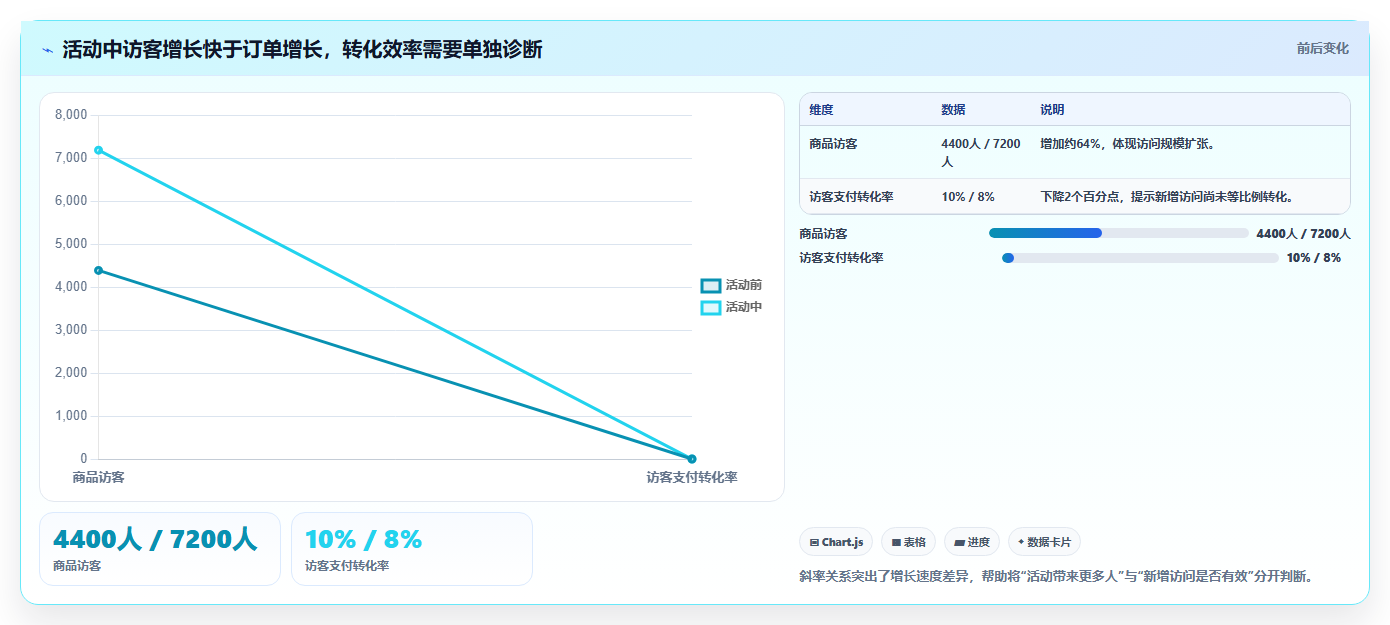Click the data point above 访客支付转化率 axis label
1390x625 pixels.
(692, 459)
